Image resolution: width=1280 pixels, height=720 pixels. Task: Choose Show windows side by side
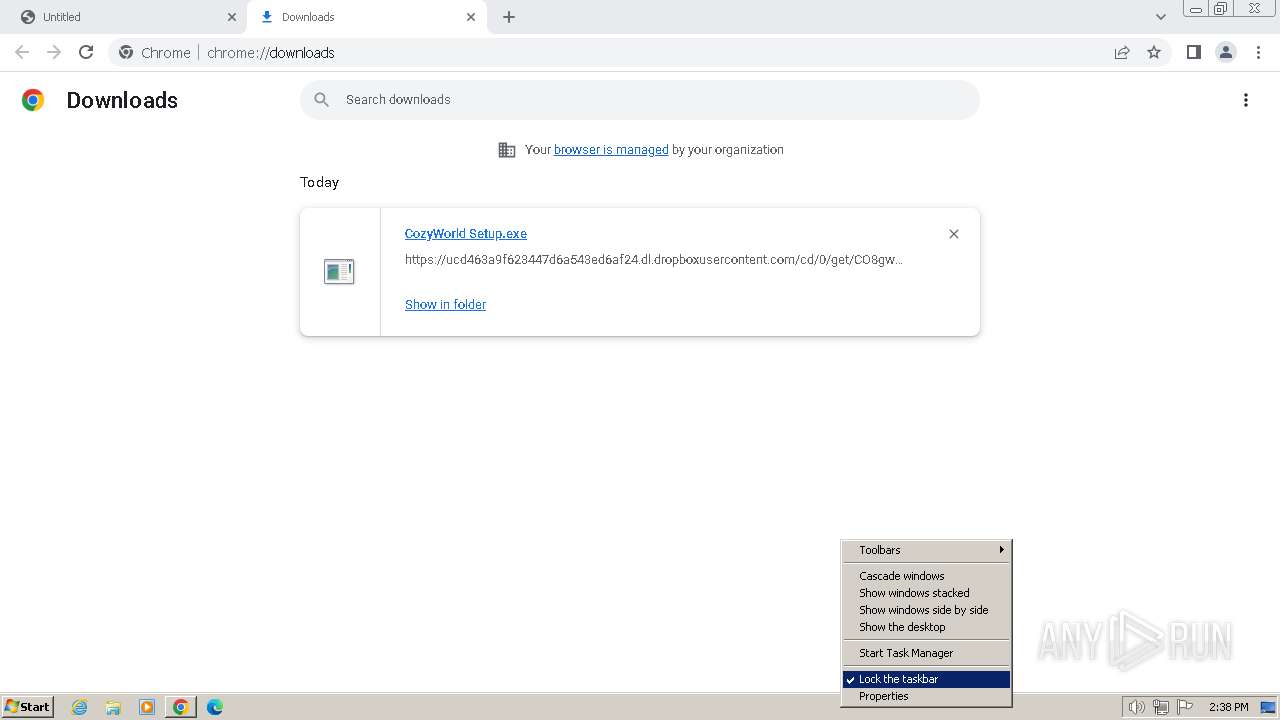[x=926, y=610]
